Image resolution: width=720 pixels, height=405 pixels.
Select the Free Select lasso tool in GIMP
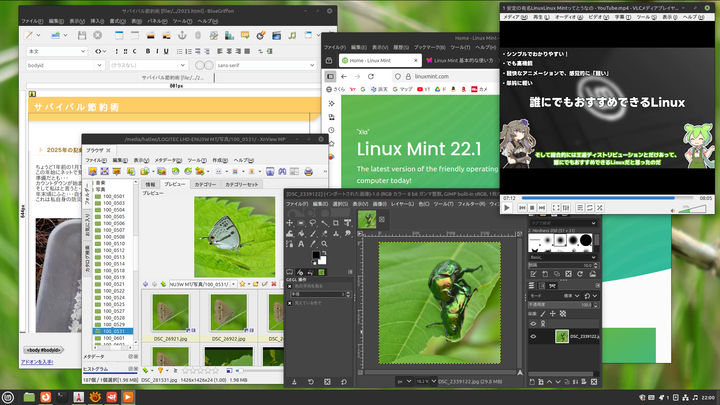pyautogui.click(x=313, y=223)
